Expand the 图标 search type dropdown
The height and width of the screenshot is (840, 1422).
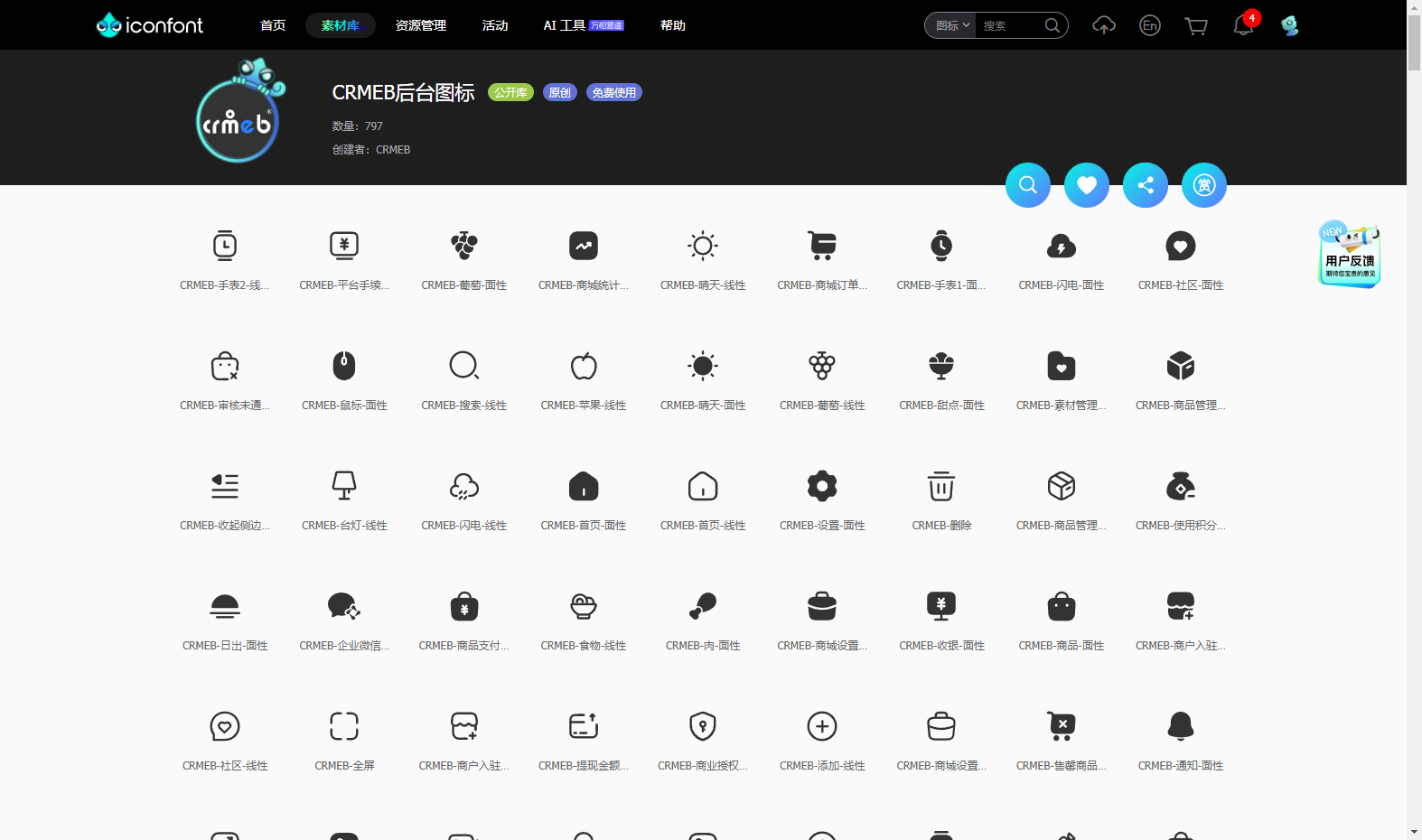pos(952,25)
